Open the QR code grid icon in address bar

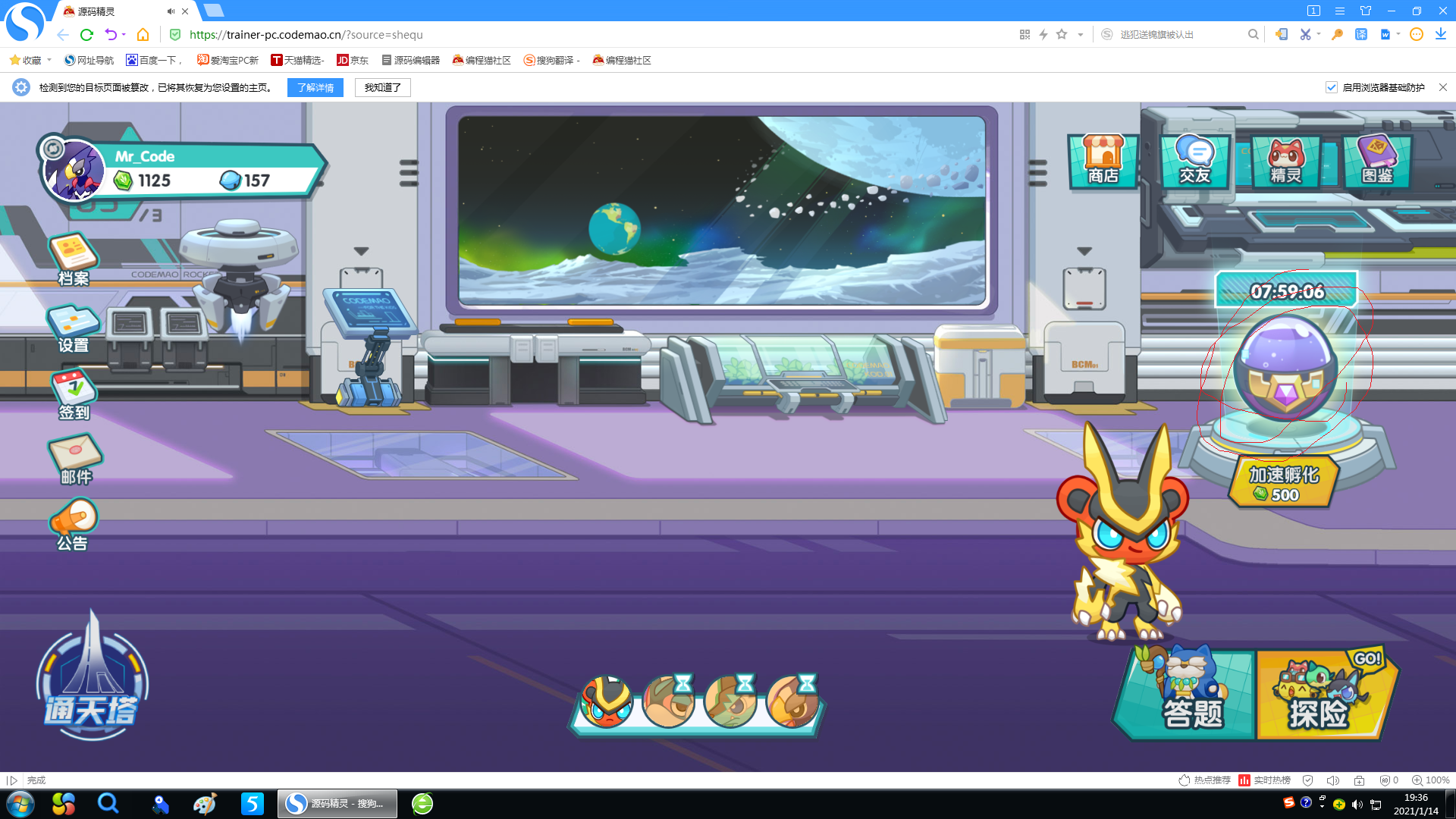click(x=1025, y=35)
